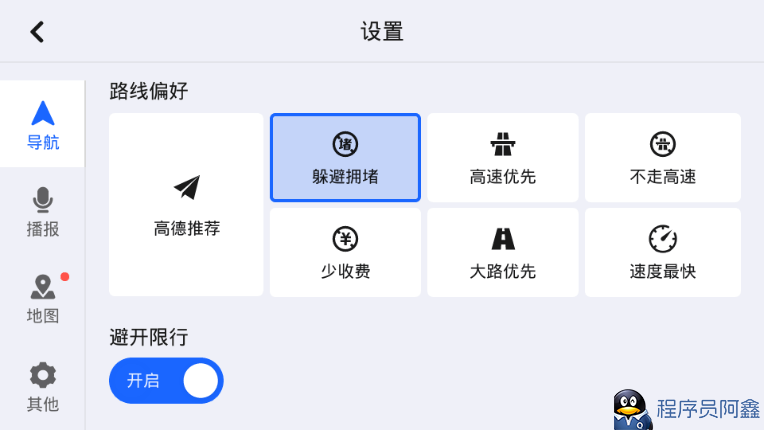764x430 pixels.
Task: Switch to the 地图 map tab
Action: 42,299
